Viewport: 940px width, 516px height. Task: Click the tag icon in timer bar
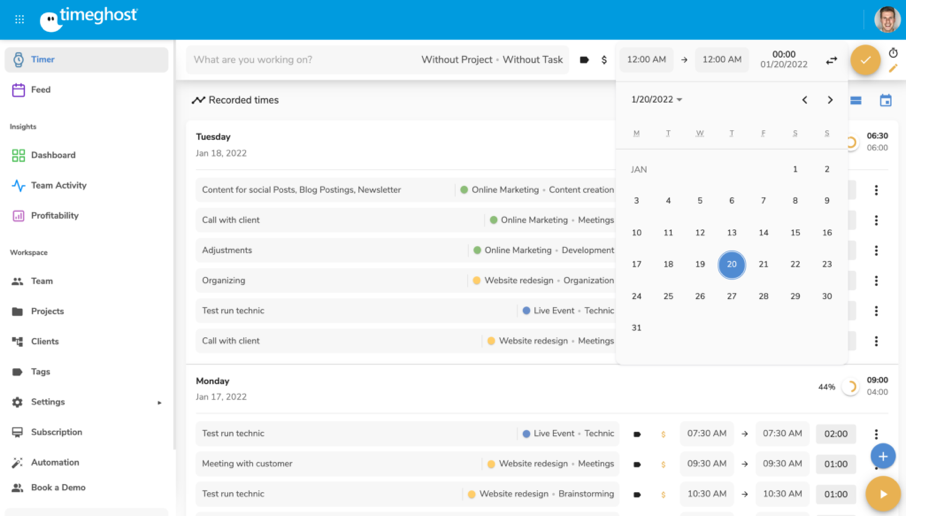[x=585, y=60]
